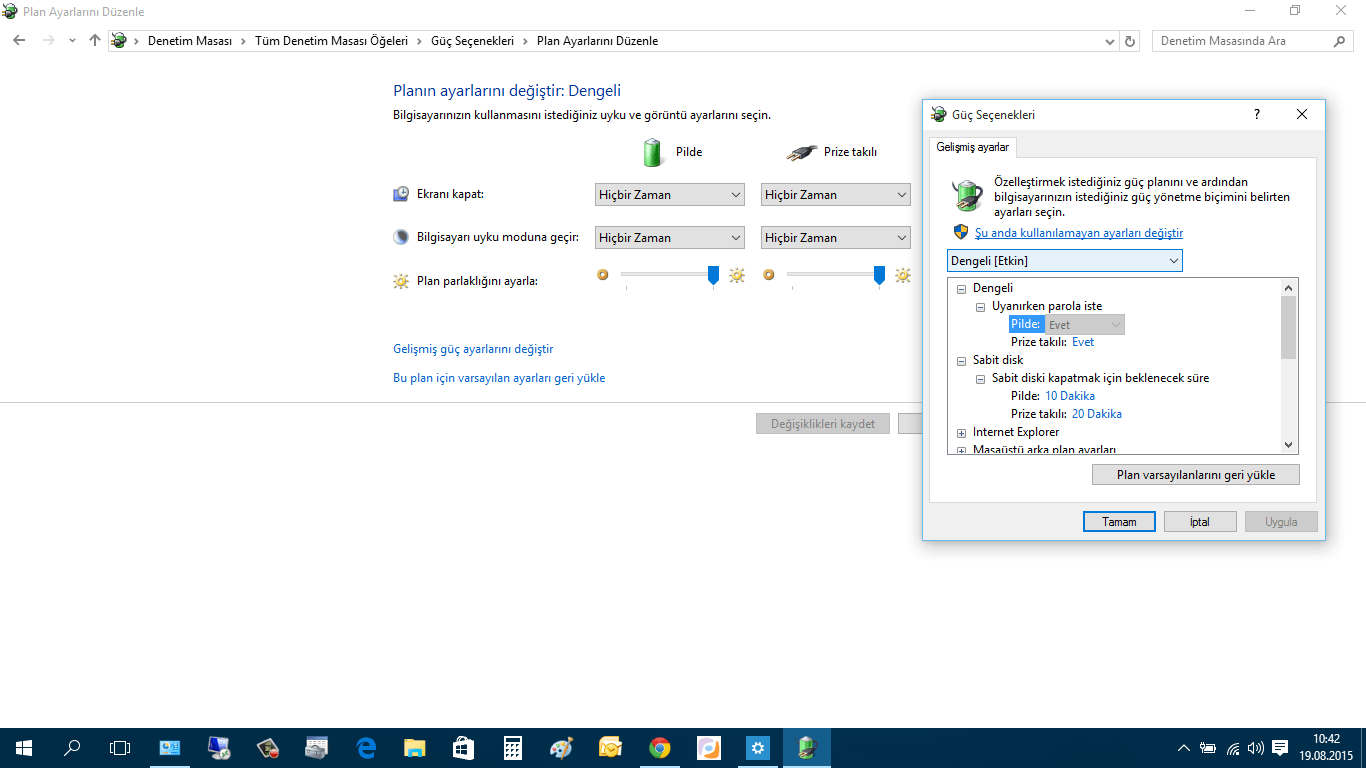This screenshot has width=1366, height=768.
Task: Collapse the Dengeli tree node
Action: pos(962,288)
